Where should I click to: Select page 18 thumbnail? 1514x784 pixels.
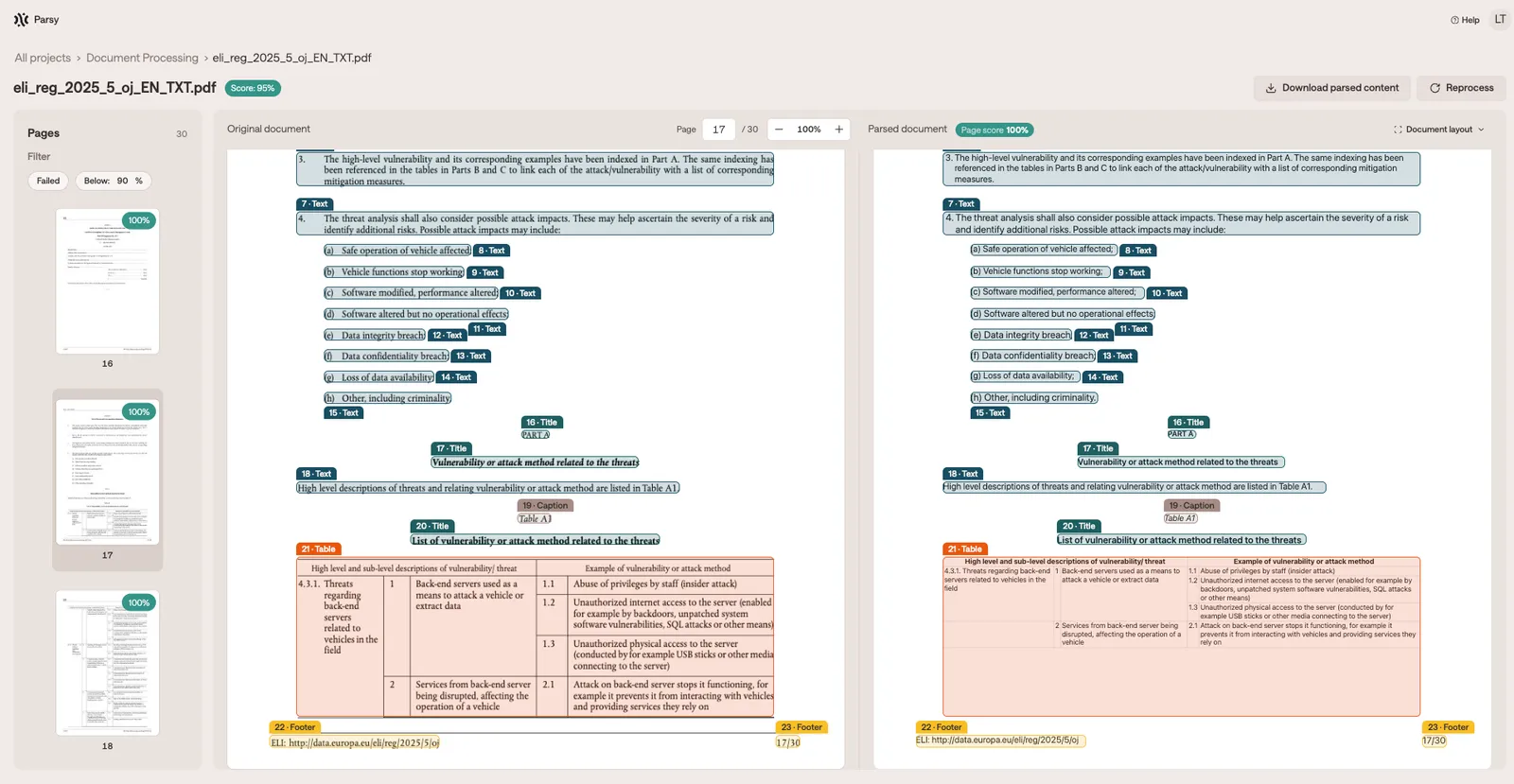[108, 663]
